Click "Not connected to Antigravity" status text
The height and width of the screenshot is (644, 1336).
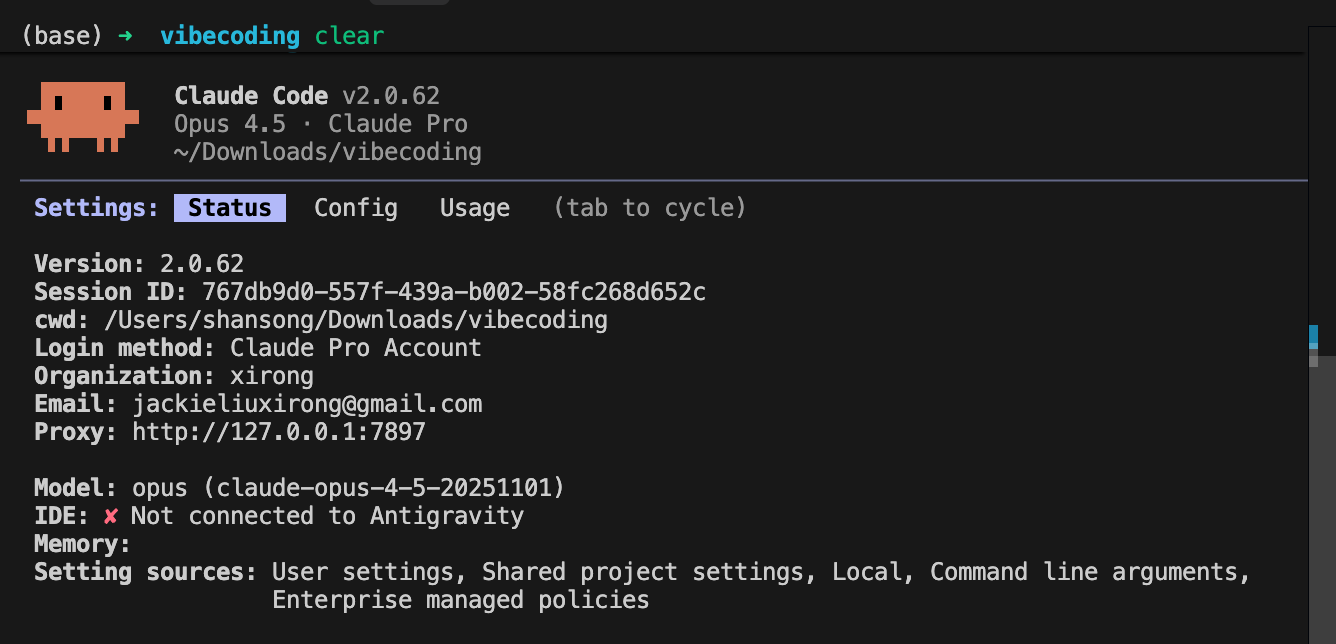327,516
